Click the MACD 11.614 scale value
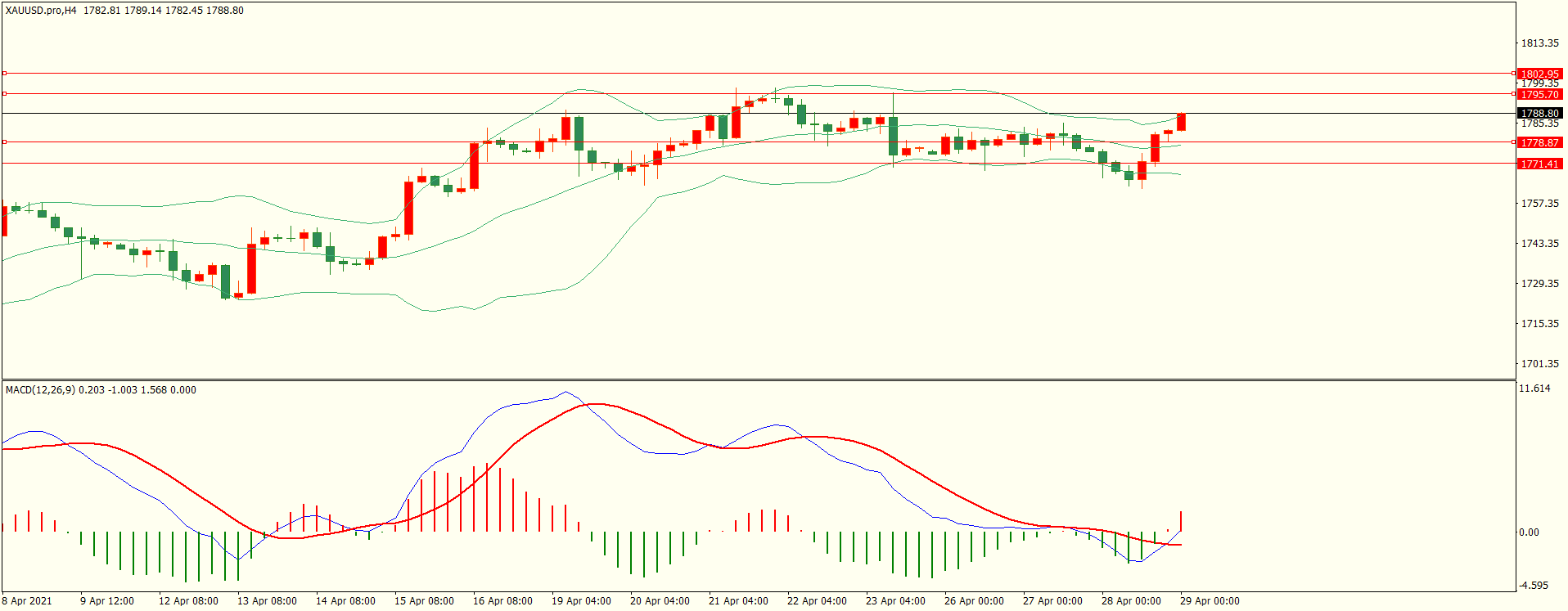1568x611 pixels. point(1534,389)
